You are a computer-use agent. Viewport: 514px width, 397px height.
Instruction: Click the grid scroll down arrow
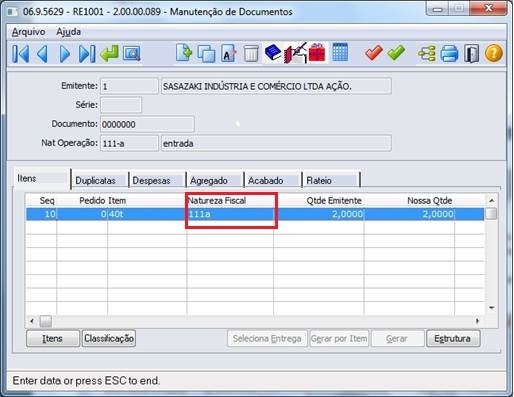491,308
